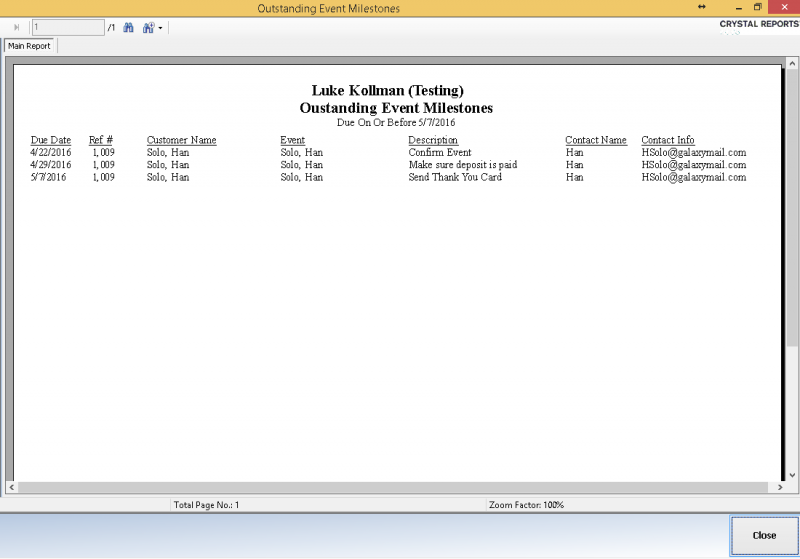800x559 pixels.
Task: Open Find Text with the binoculars icon
Action: coord(128,28)
